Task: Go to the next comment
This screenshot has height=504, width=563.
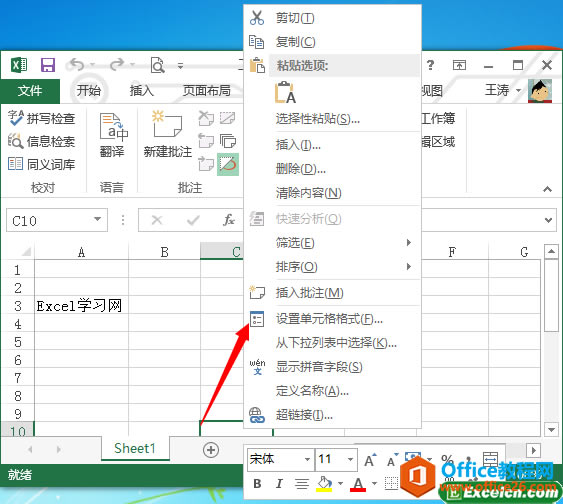Action: [x=206, y=164]
